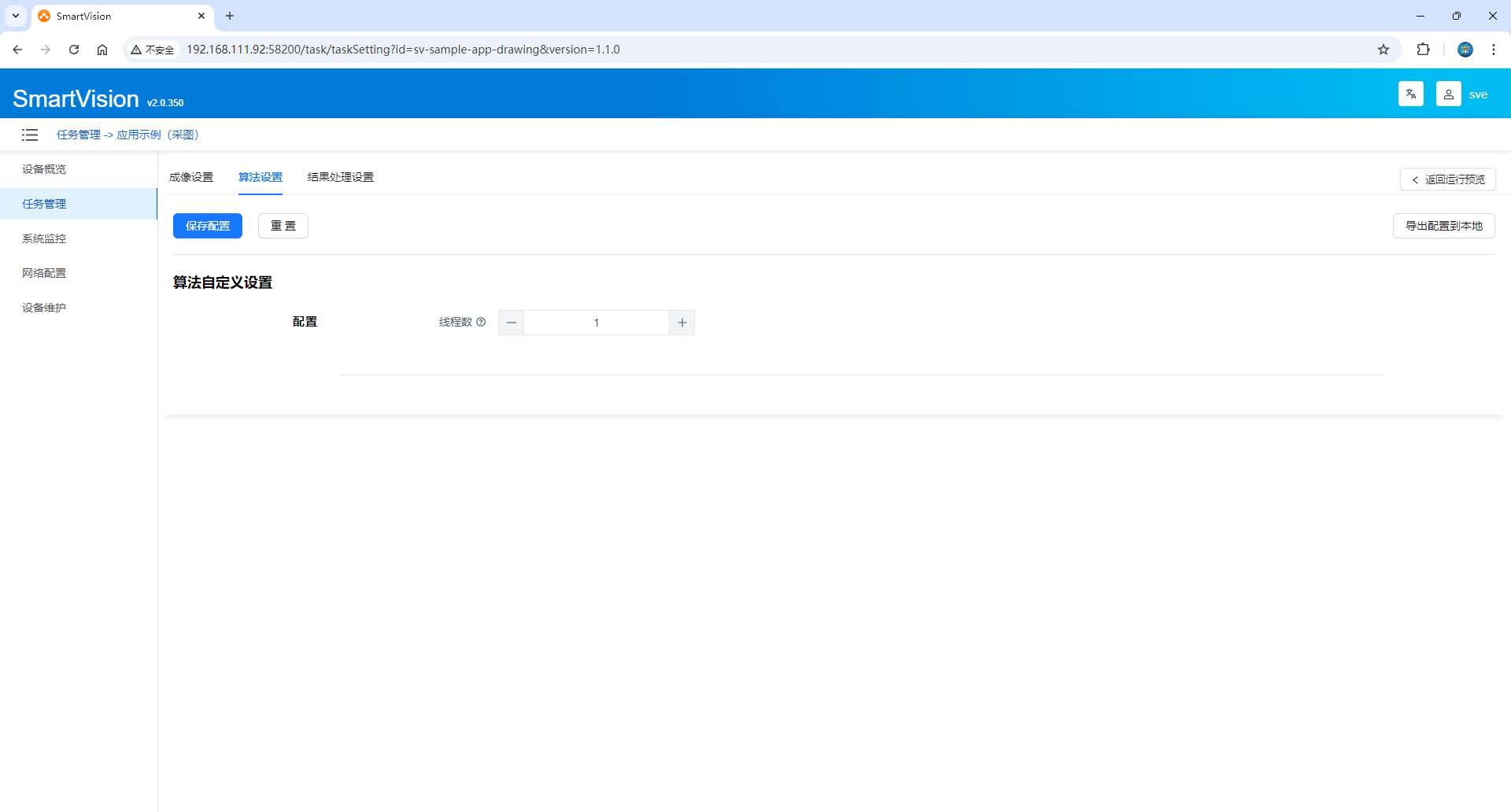Click the 线程数 label

[456, 322]
